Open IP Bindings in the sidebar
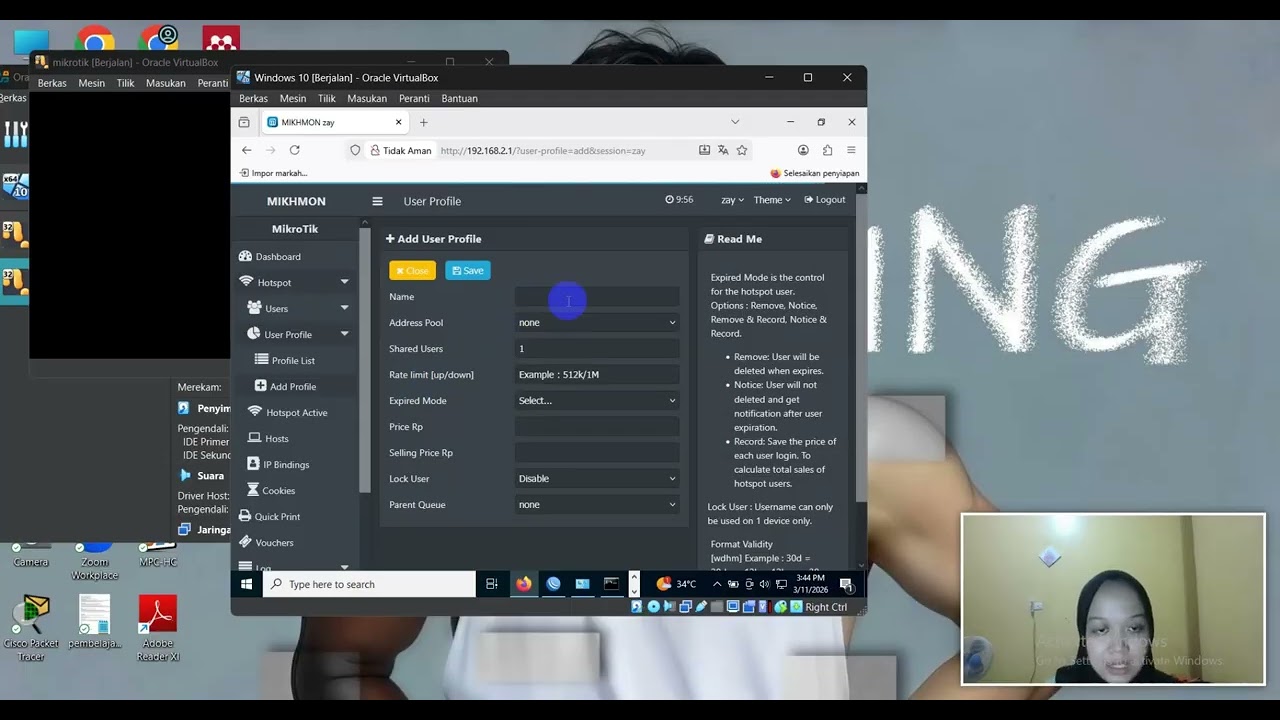Screen dimensions: 1280x720 point(278,465)
